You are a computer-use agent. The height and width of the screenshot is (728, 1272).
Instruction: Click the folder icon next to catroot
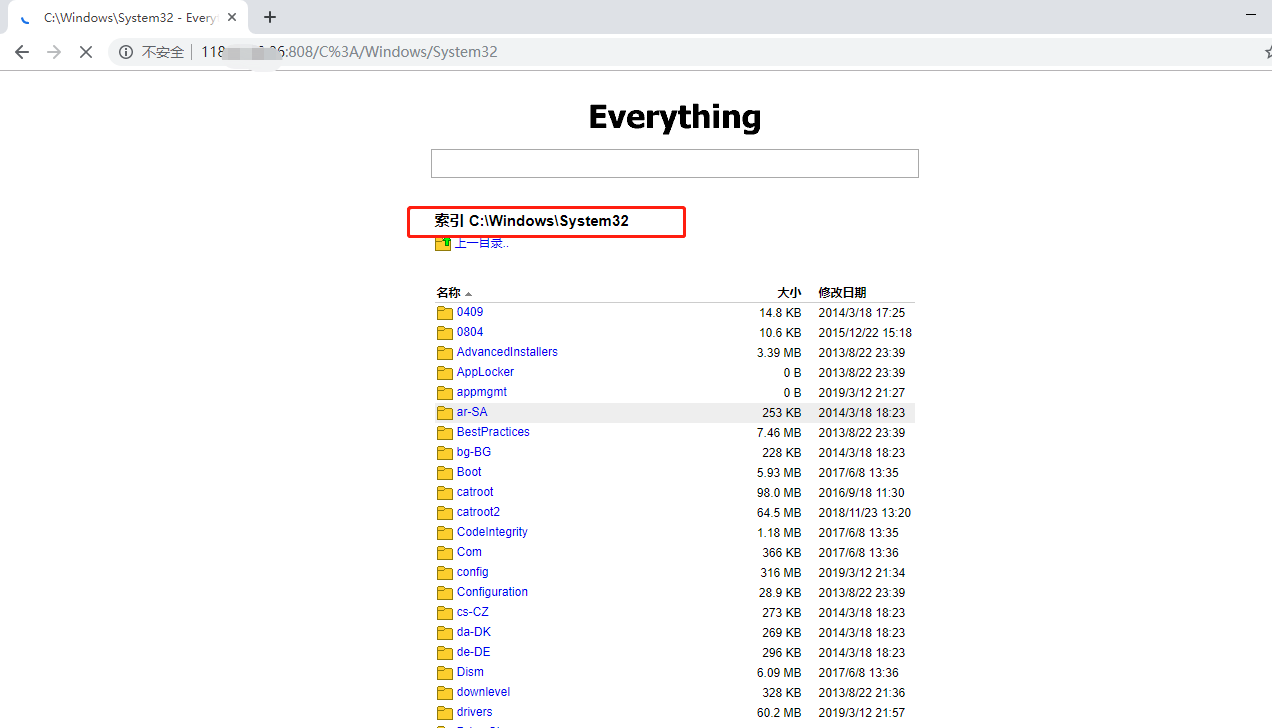click(444, 492)
